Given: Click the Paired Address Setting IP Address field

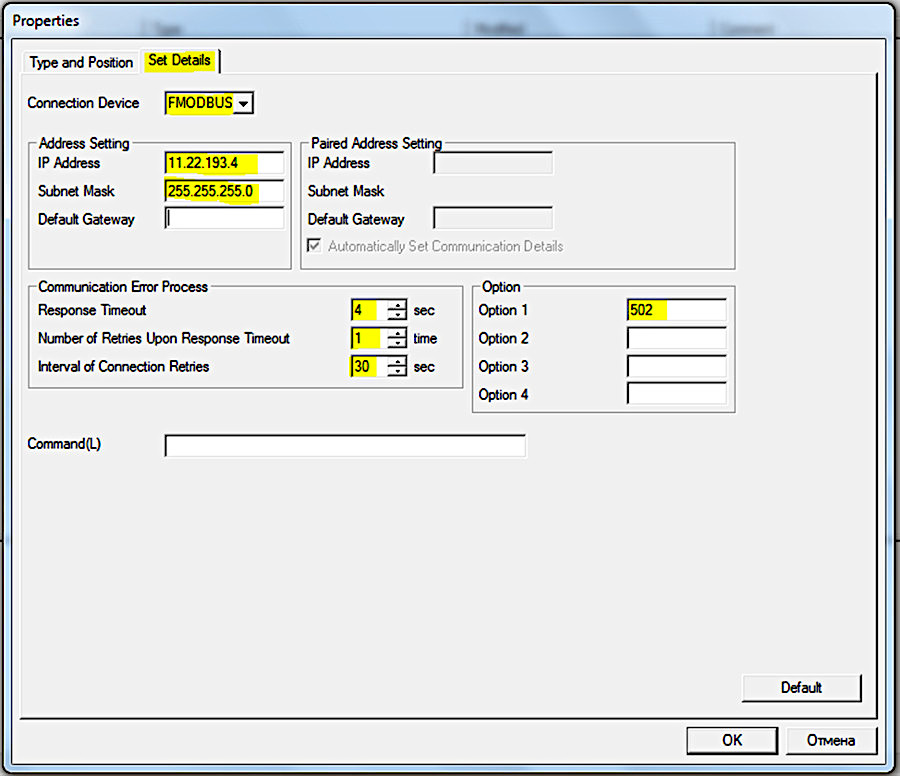Looking at the screenshot, I should pyautogui.click(x=493, y=163).
